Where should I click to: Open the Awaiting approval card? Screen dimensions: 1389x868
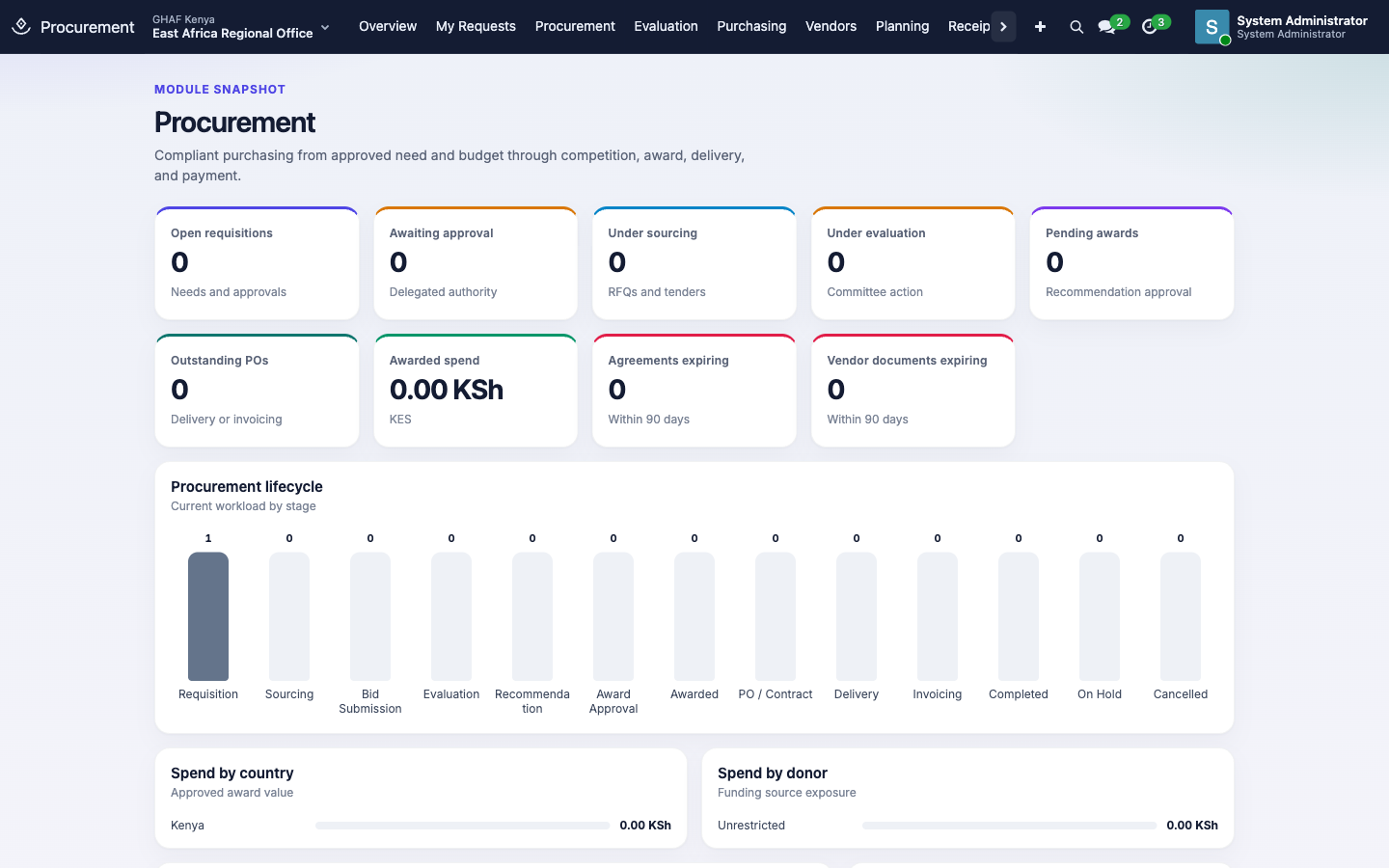[476, 263]
